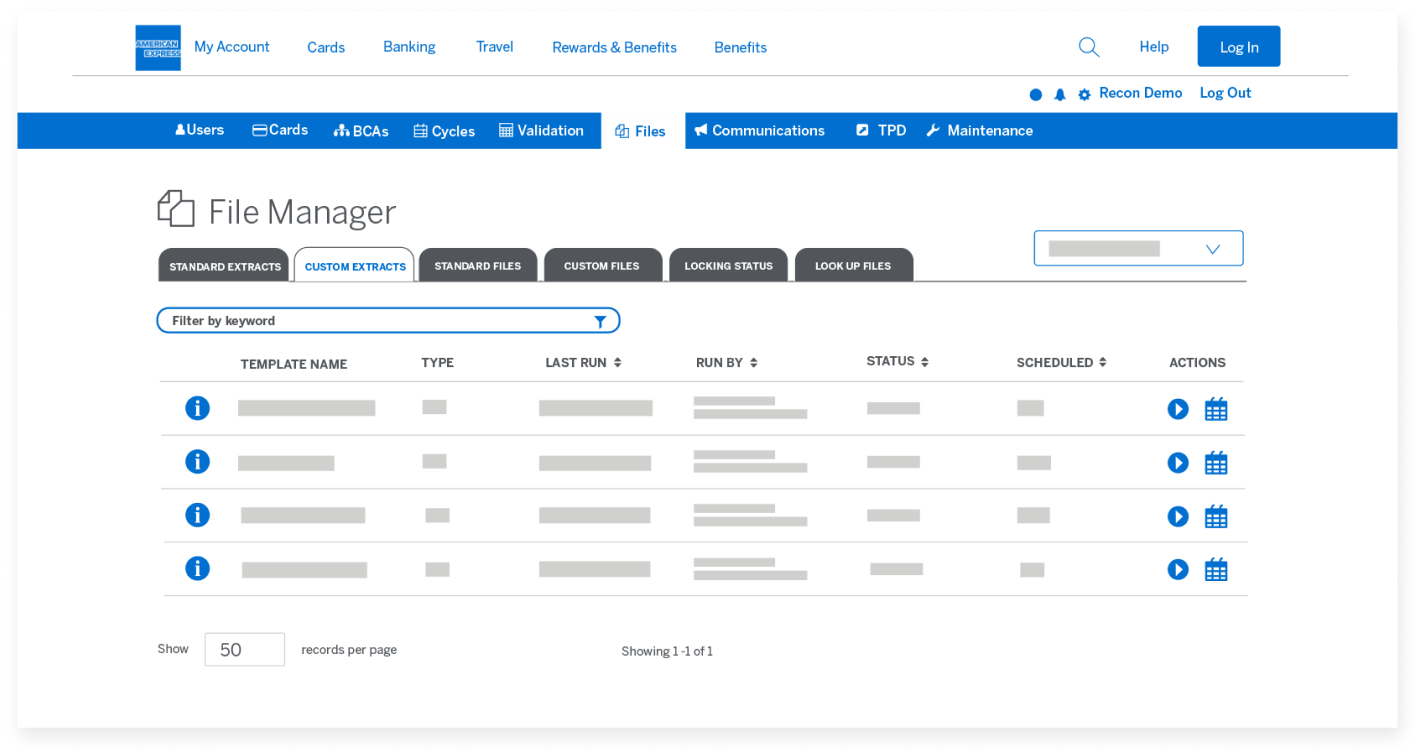The width and height of the screenshot is (1421, 751).
Task: Click the info icon on the second row
Action: click(x=197, y=461)
